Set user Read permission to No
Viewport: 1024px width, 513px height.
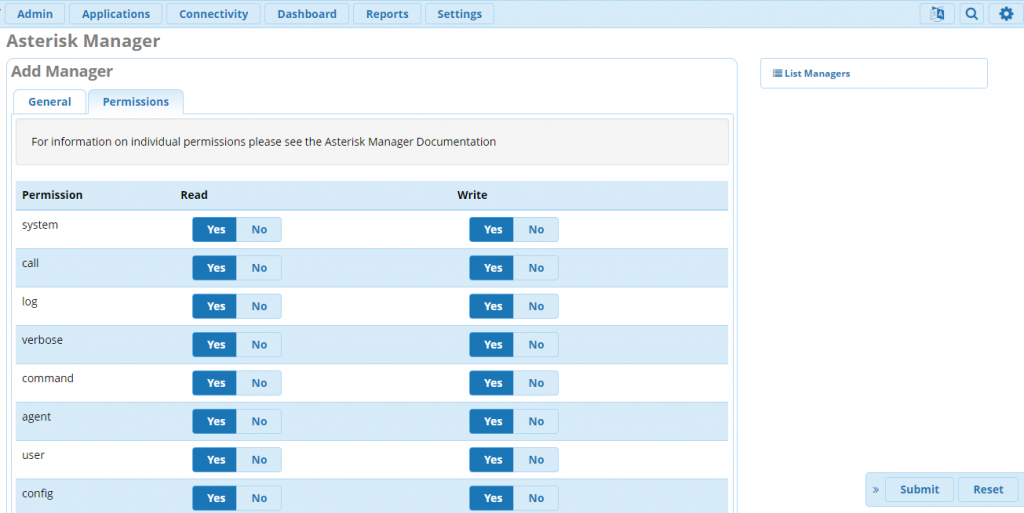click(x=259, y=460)
